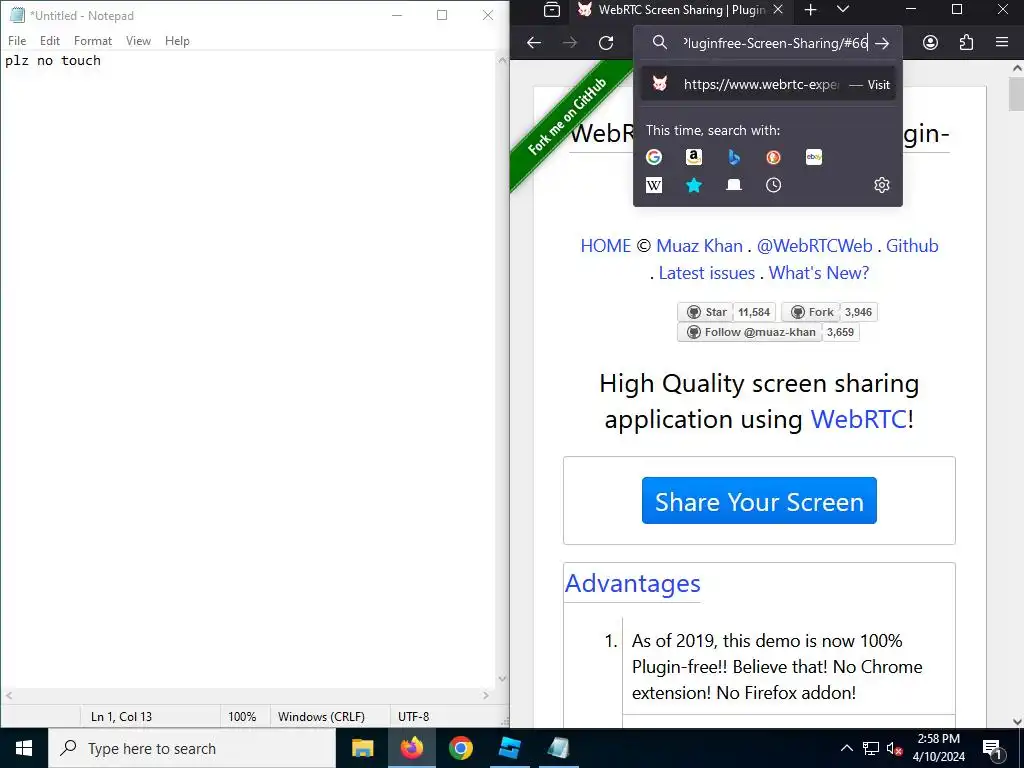
Task: Click Windows Start button
Action: click(24, 748)
